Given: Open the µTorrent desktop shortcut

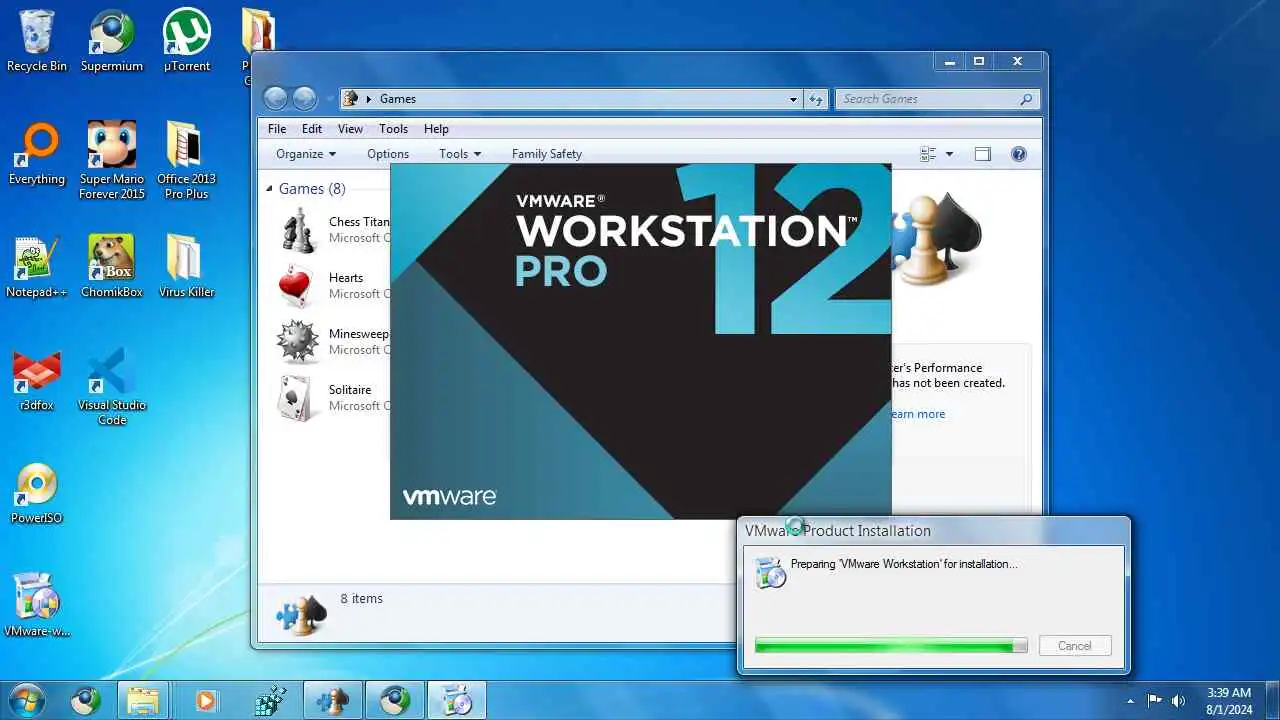Looking at the screenshot, I should point(187,41).
